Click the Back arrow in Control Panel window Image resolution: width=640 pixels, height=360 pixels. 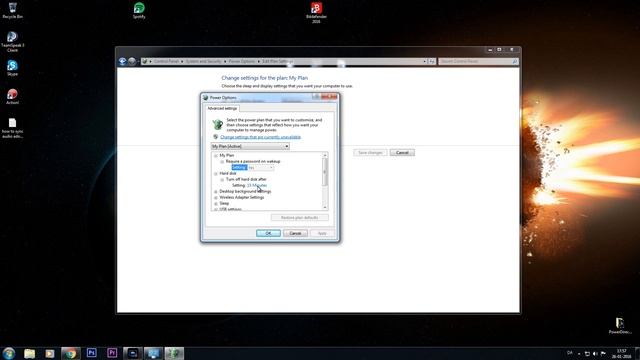(x=122, y=61)
